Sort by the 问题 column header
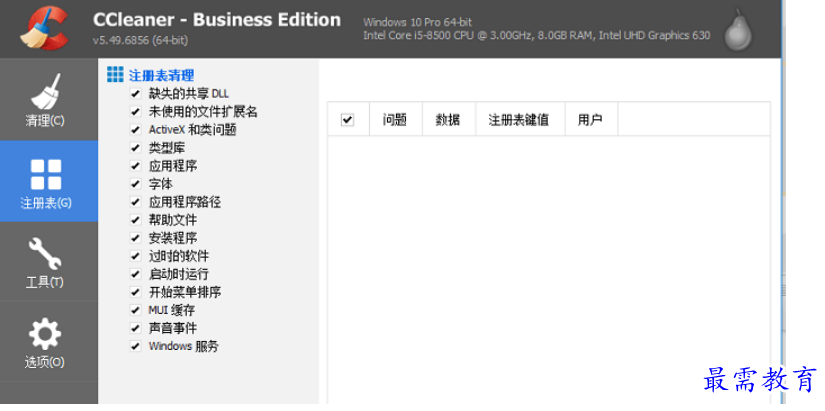This screenshot has width=825, height=411. click(x=396, y=119)
